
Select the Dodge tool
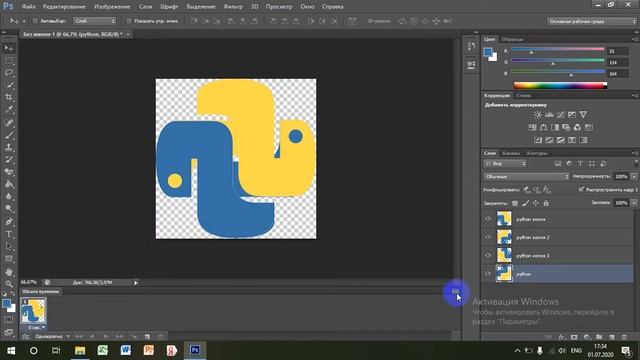[9, 209]
